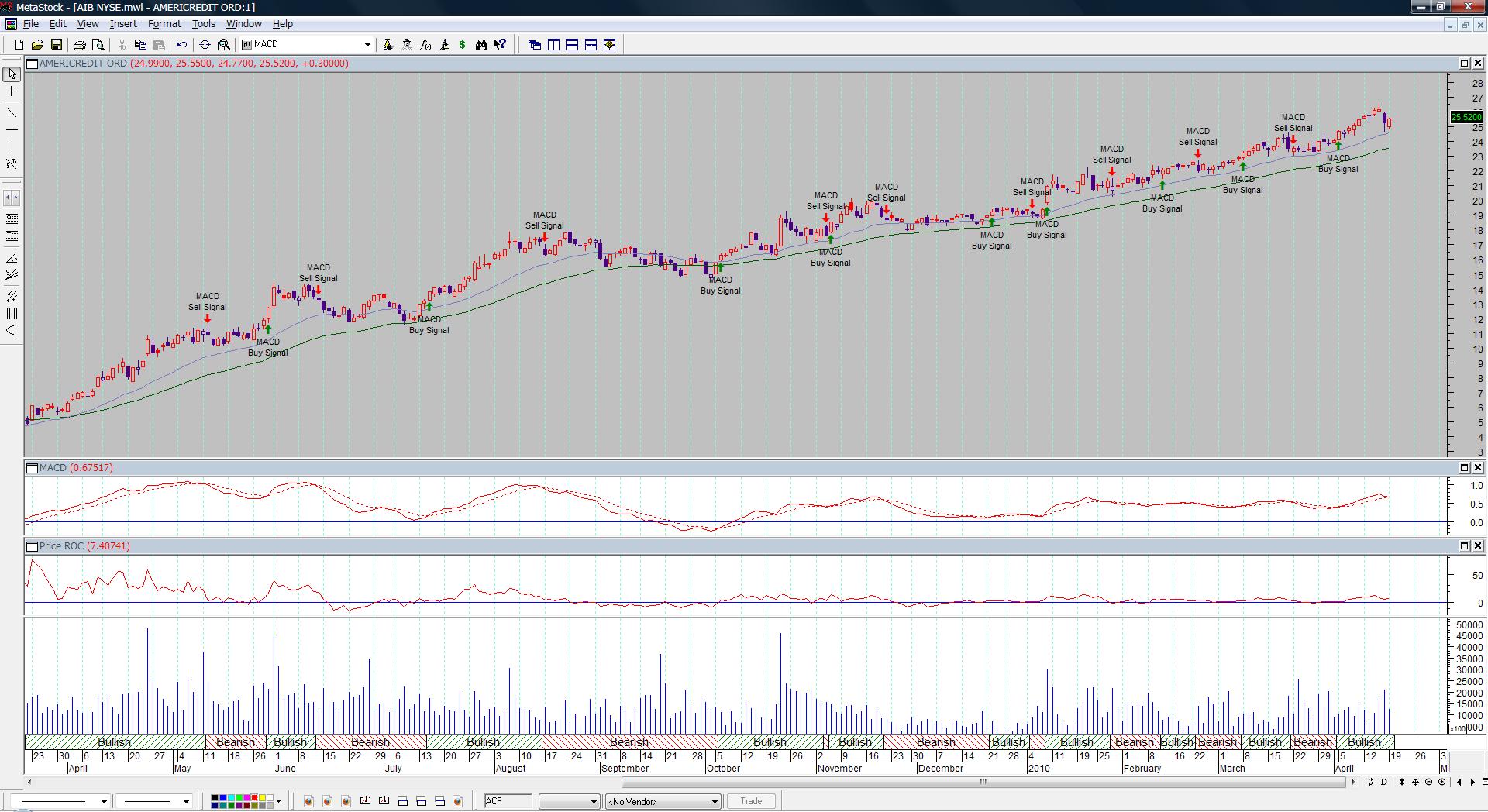Click the Print icon in toolbar
Image resolution: width=1488 pixels, height=812 pixels.
pos(79,45)
